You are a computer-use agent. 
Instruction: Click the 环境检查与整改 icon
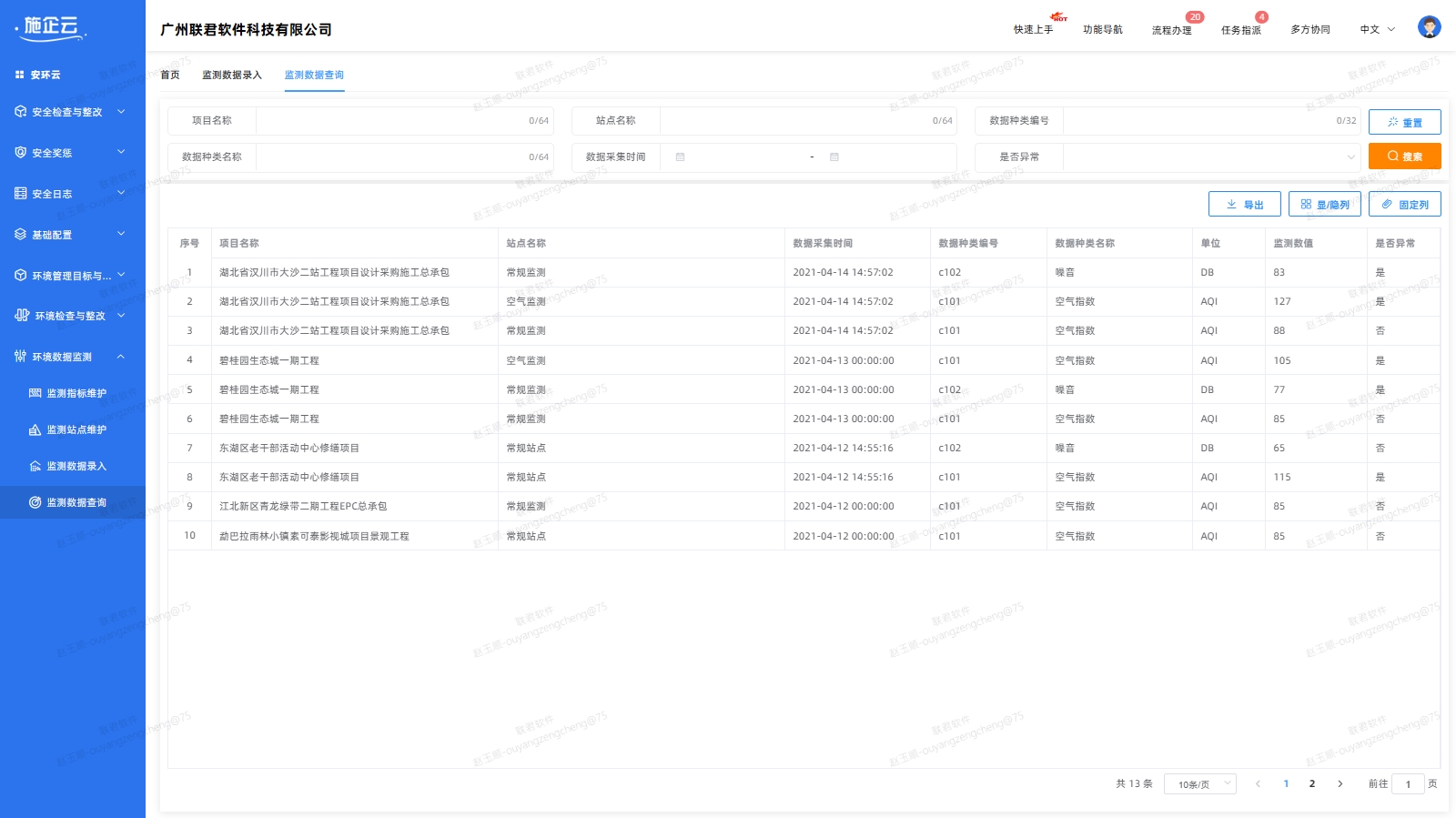click(22, 316)
